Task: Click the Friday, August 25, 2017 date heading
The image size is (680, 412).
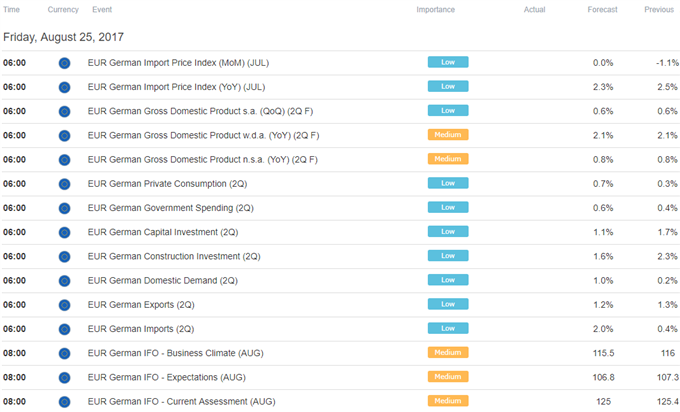Action: click(x=63, y=37)
